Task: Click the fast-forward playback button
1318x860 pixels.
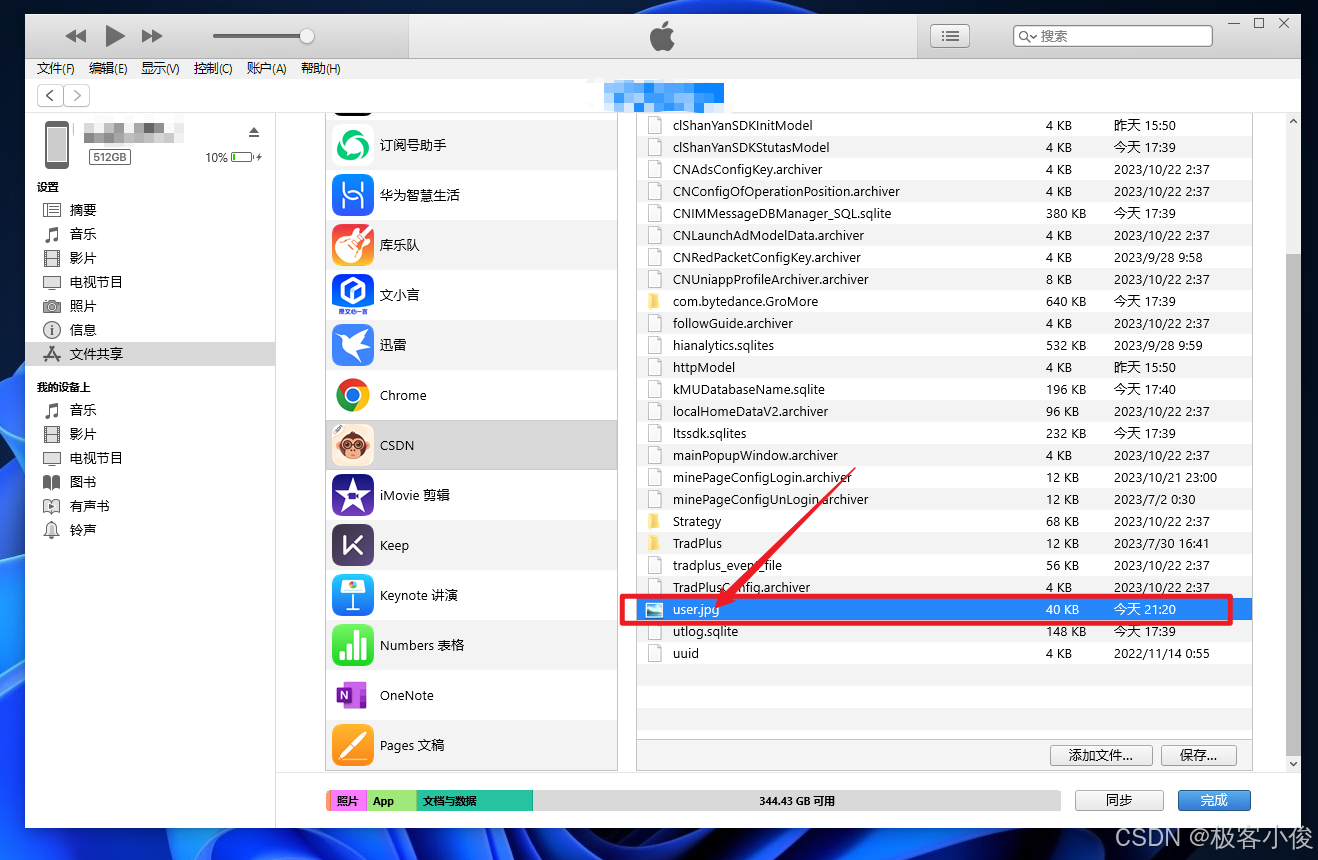Action: 152,36
